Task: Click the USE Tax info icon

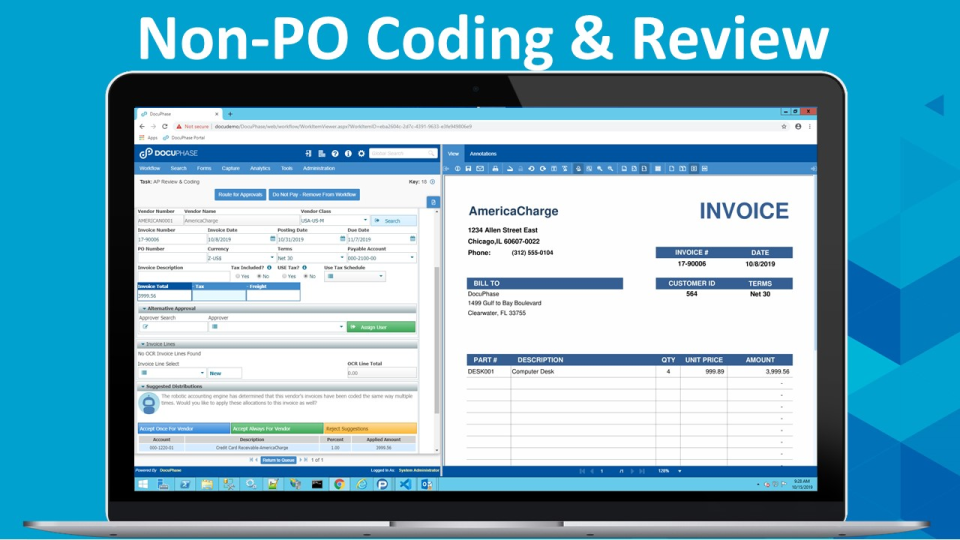Action: click(x=304, y=268)
